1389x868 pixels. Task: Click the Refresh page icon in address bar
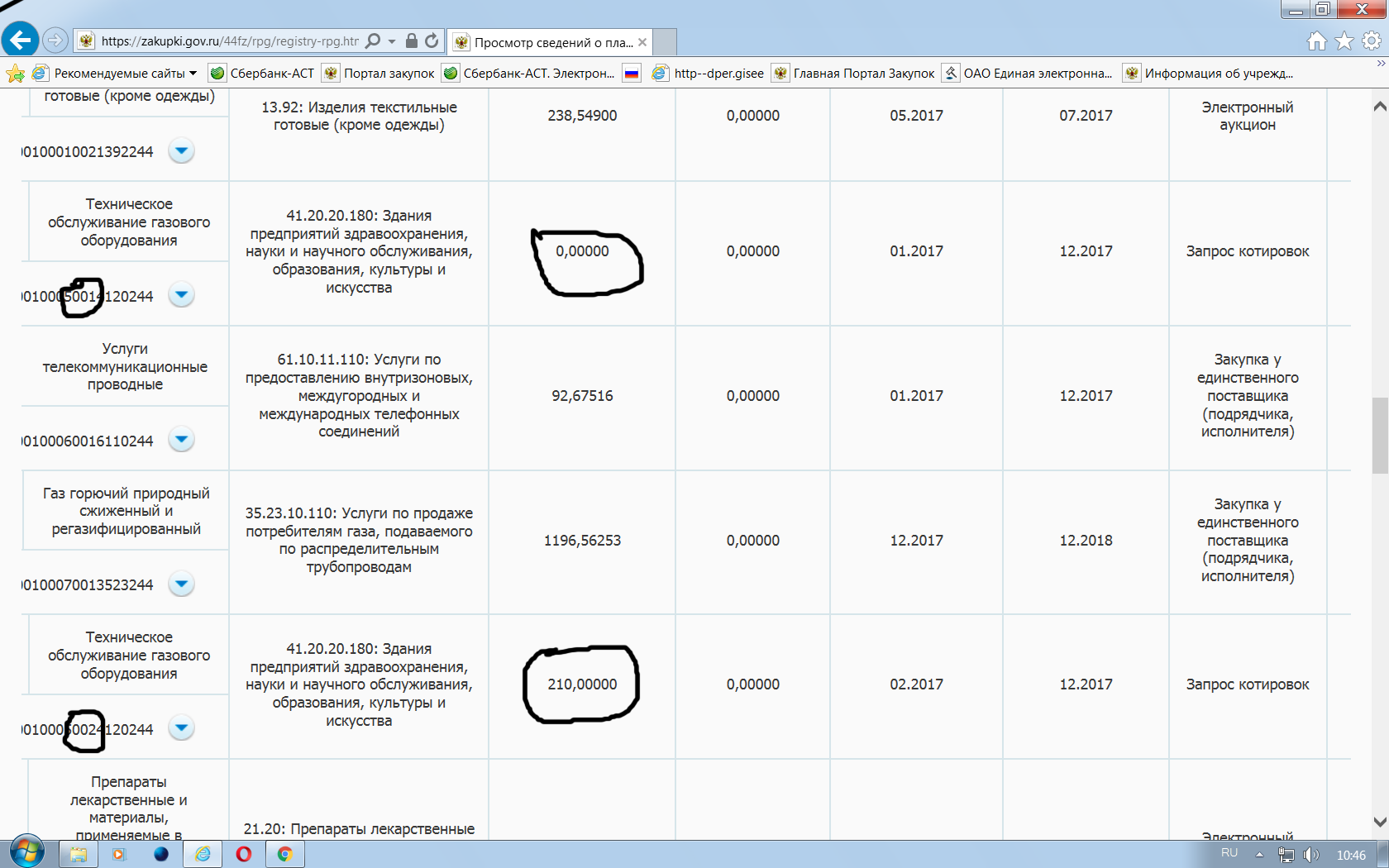432,41
